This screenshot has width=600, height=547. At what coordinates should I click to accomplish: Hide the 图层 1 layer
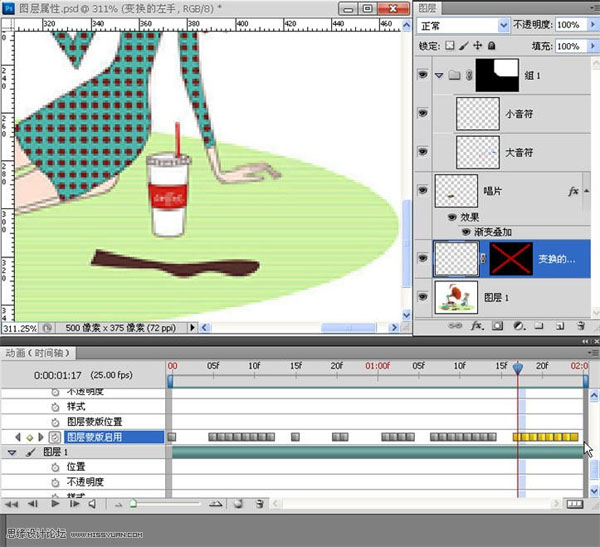pos(422,297)
